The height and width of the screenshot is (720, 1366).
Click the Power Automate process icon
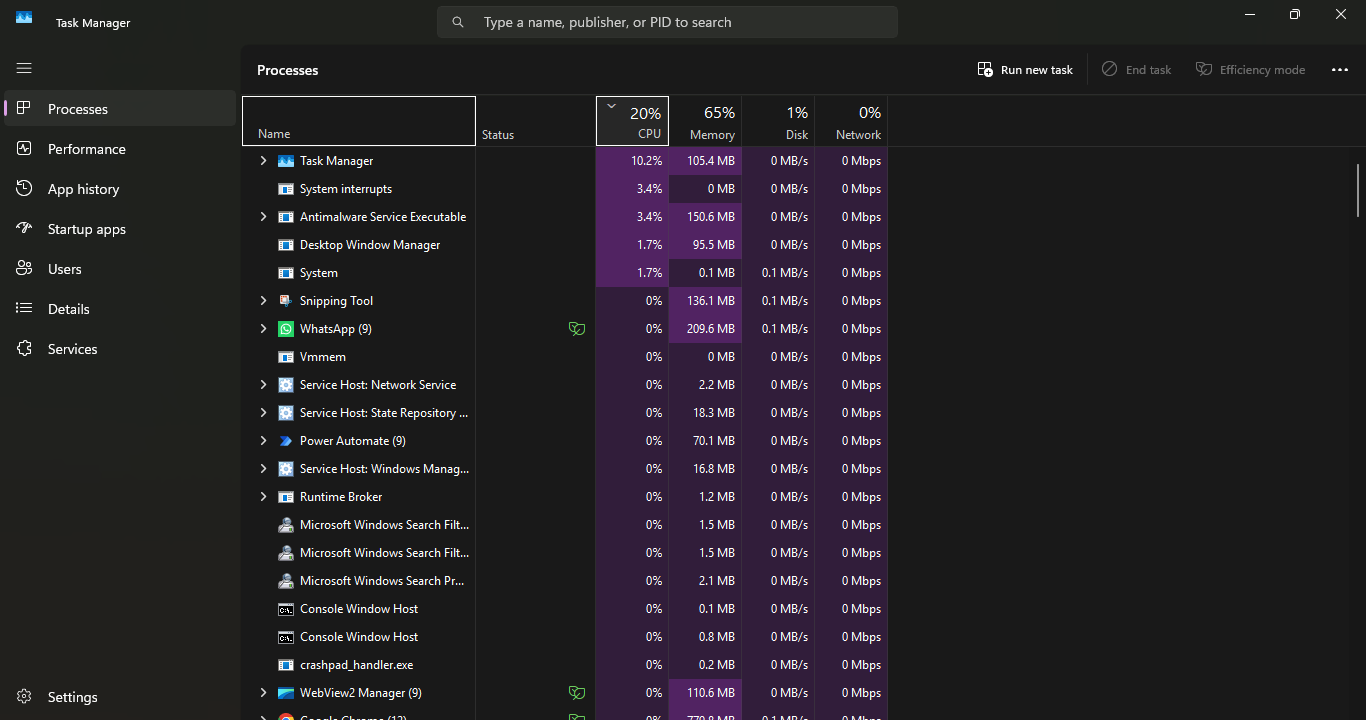[286, 441]
